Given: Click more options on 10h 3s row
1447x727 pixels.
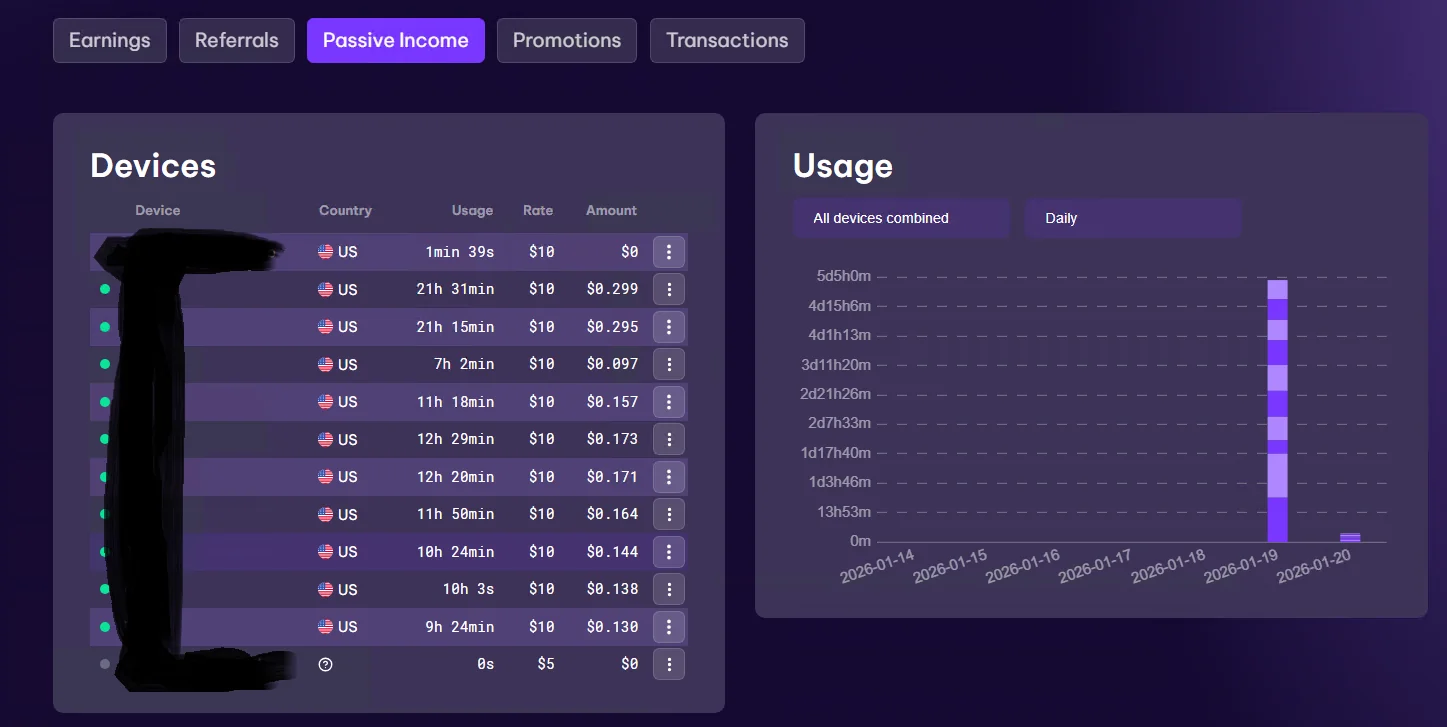Looking at the screenshot, I should pyautogui.click(x=669, y=589).
